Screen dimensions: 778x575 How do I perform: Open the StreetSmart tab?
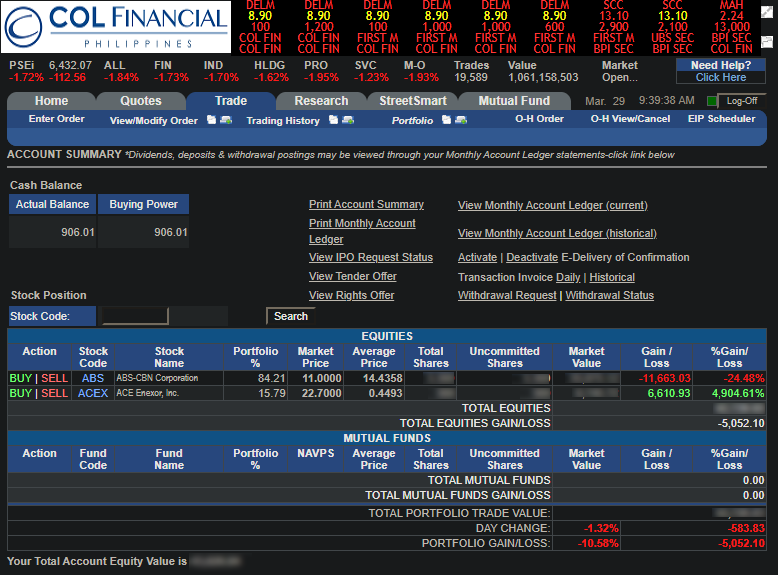point(413,101)
